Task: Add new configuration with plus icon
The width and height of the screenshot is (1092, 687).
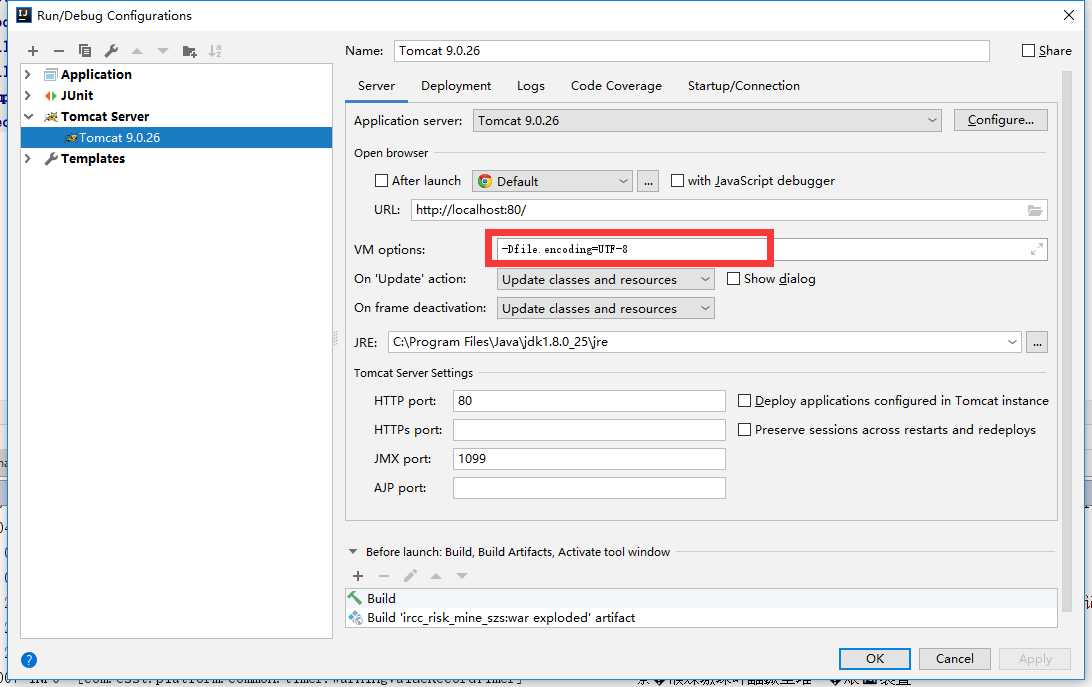Action: pyautogui.click(x=33, y=51)
